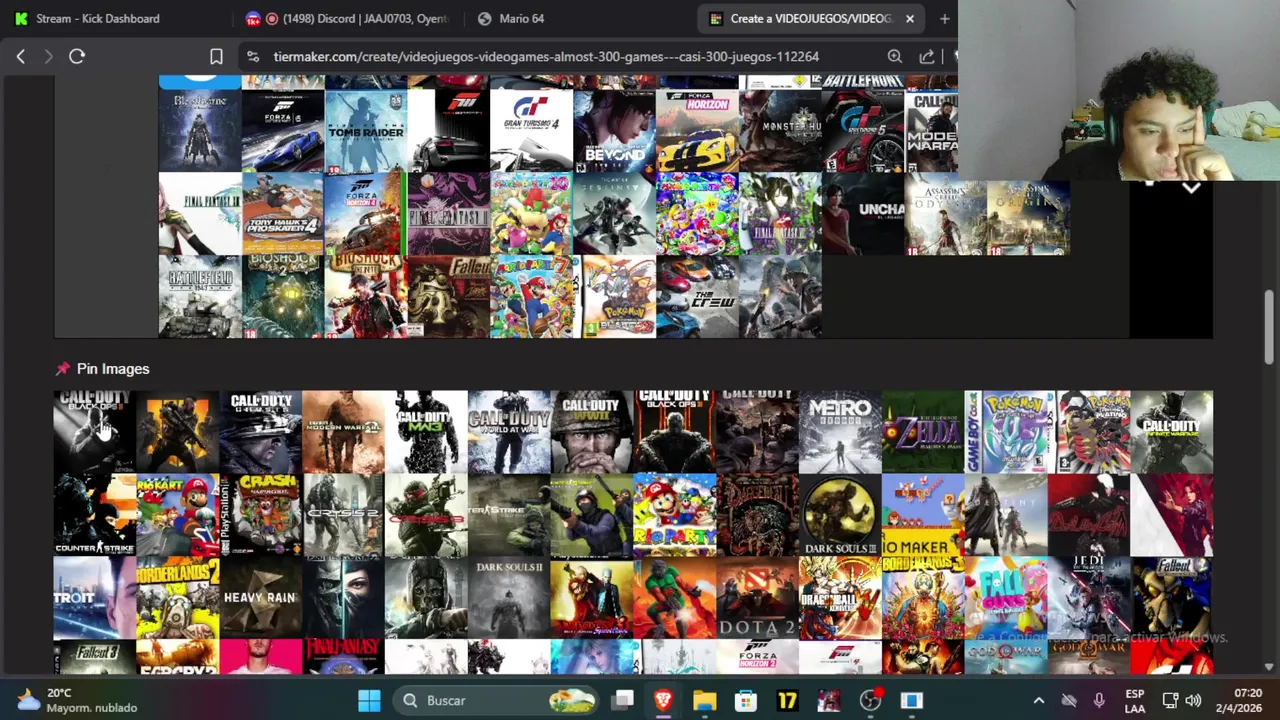Bookmark this page with the bookmark icon

[x=216, y=57]
